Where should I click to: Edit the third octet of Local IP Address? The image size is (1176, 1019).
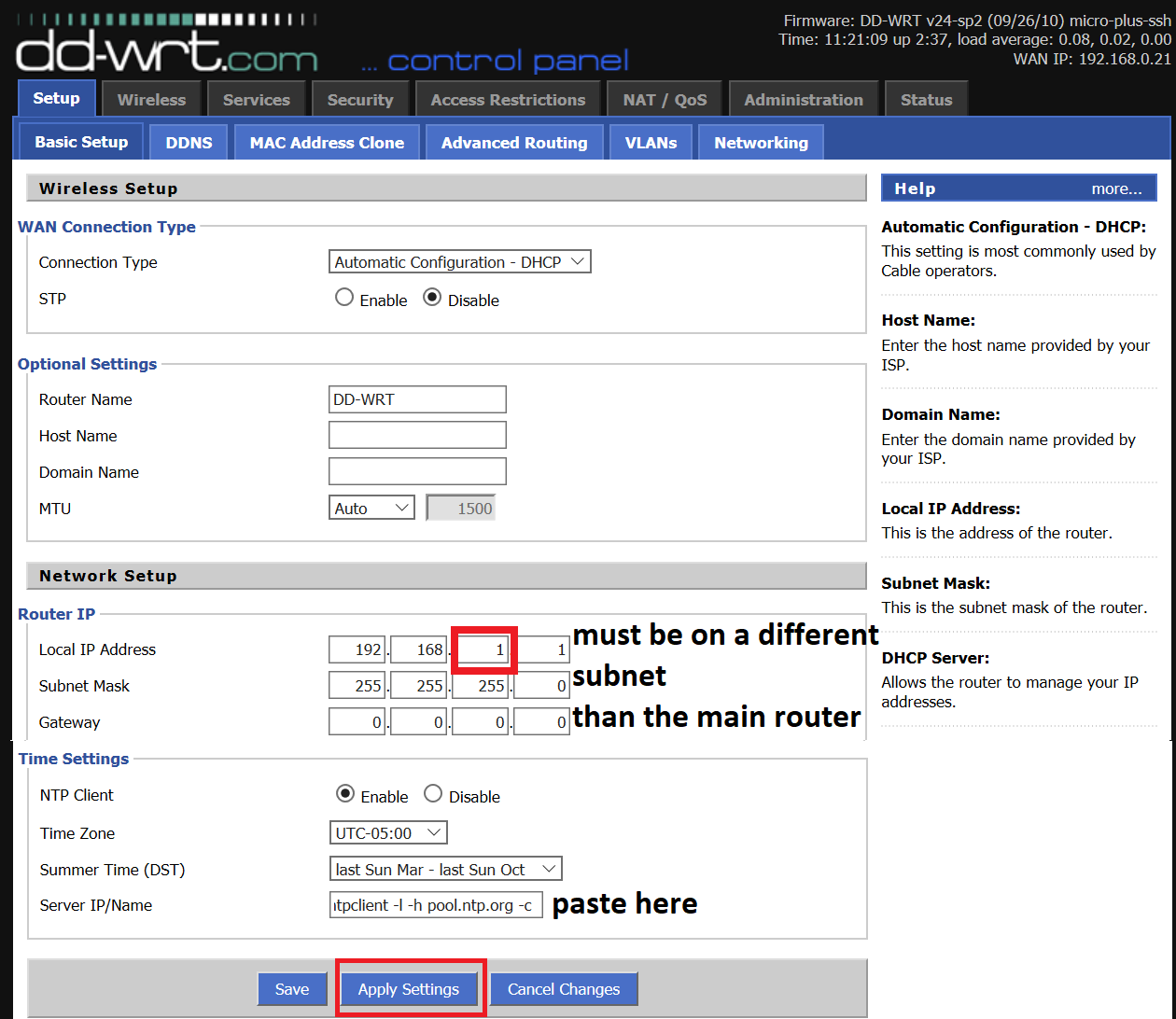pos(481,649)
